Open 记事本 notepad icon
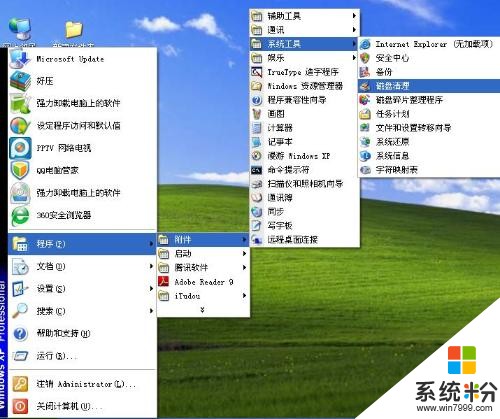This screenshot has width=500, height=419. point(256,142)
